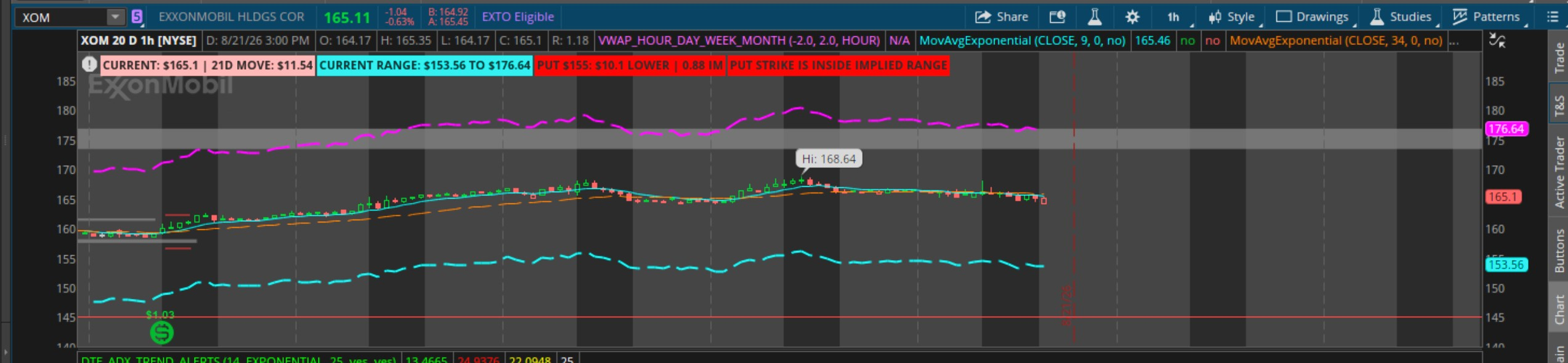Click the C: 165.1 close value
This screenshot has height=363, width=1568.
[520, 41]
